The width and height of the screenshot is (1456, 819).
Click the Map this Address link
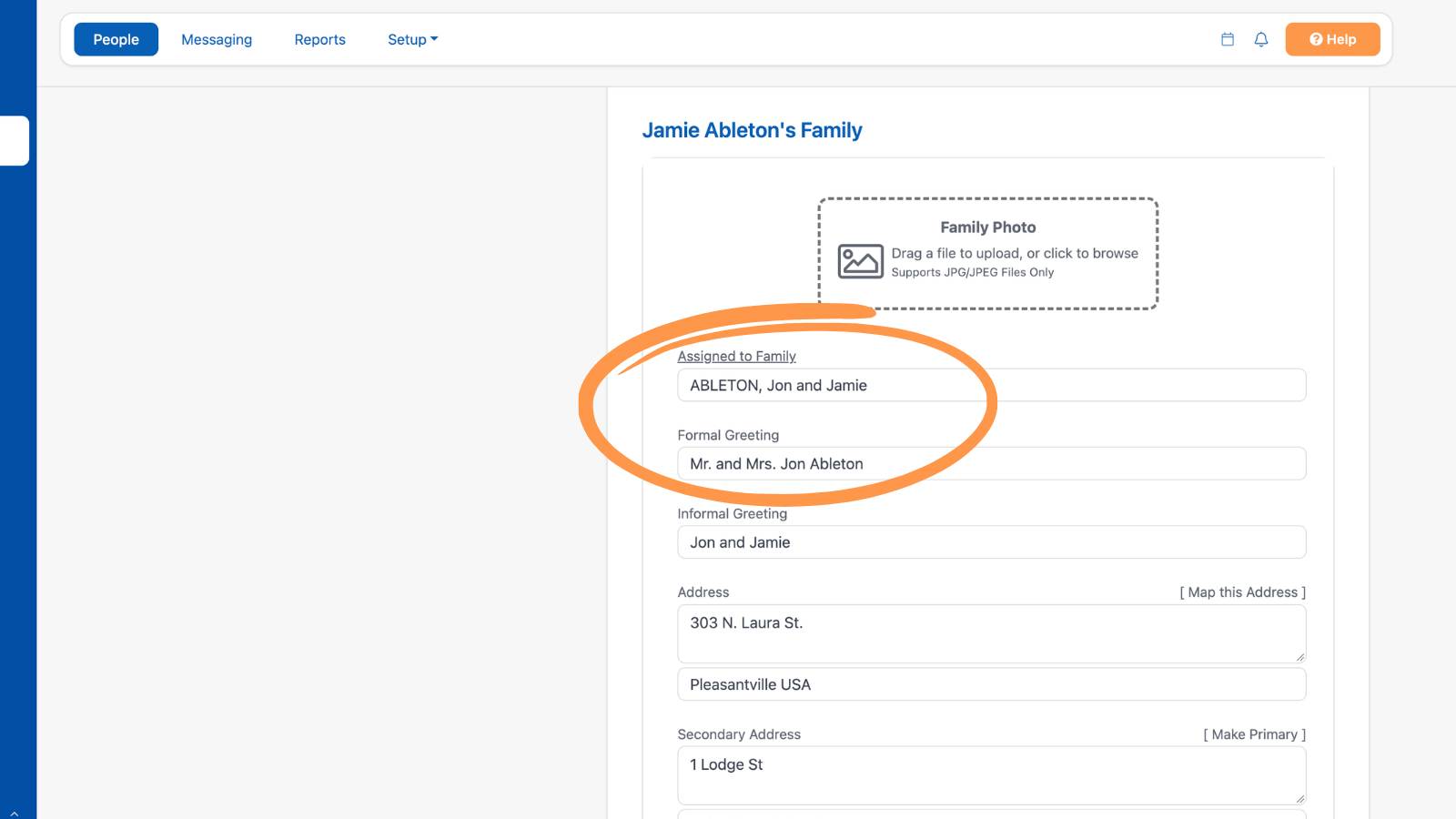point(1242,592)
